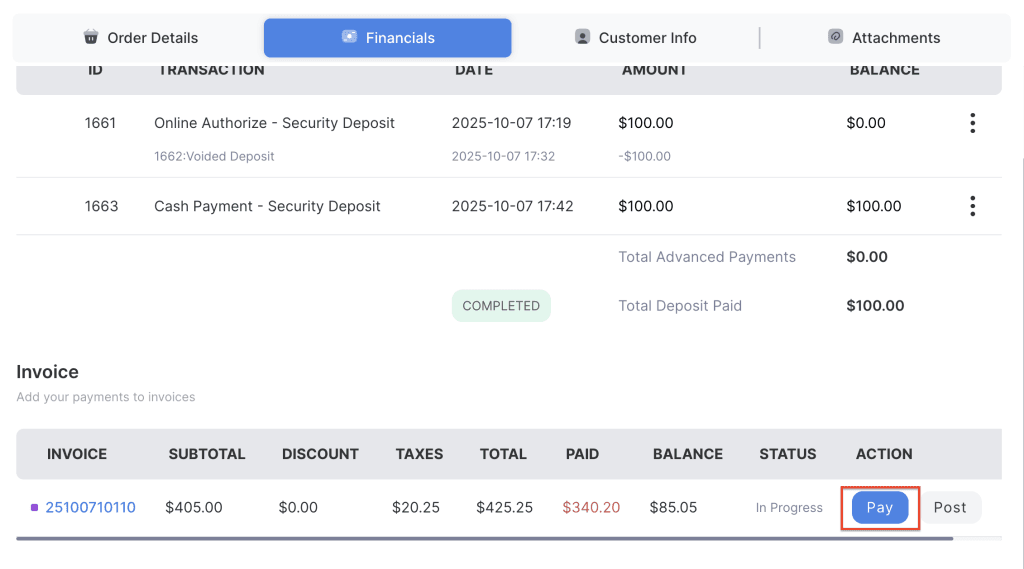Viewport: 1024px width, 569px height.
Task: Click purple square marker beside invoice number
Action: pyautogui.click(x=35, y=508)
